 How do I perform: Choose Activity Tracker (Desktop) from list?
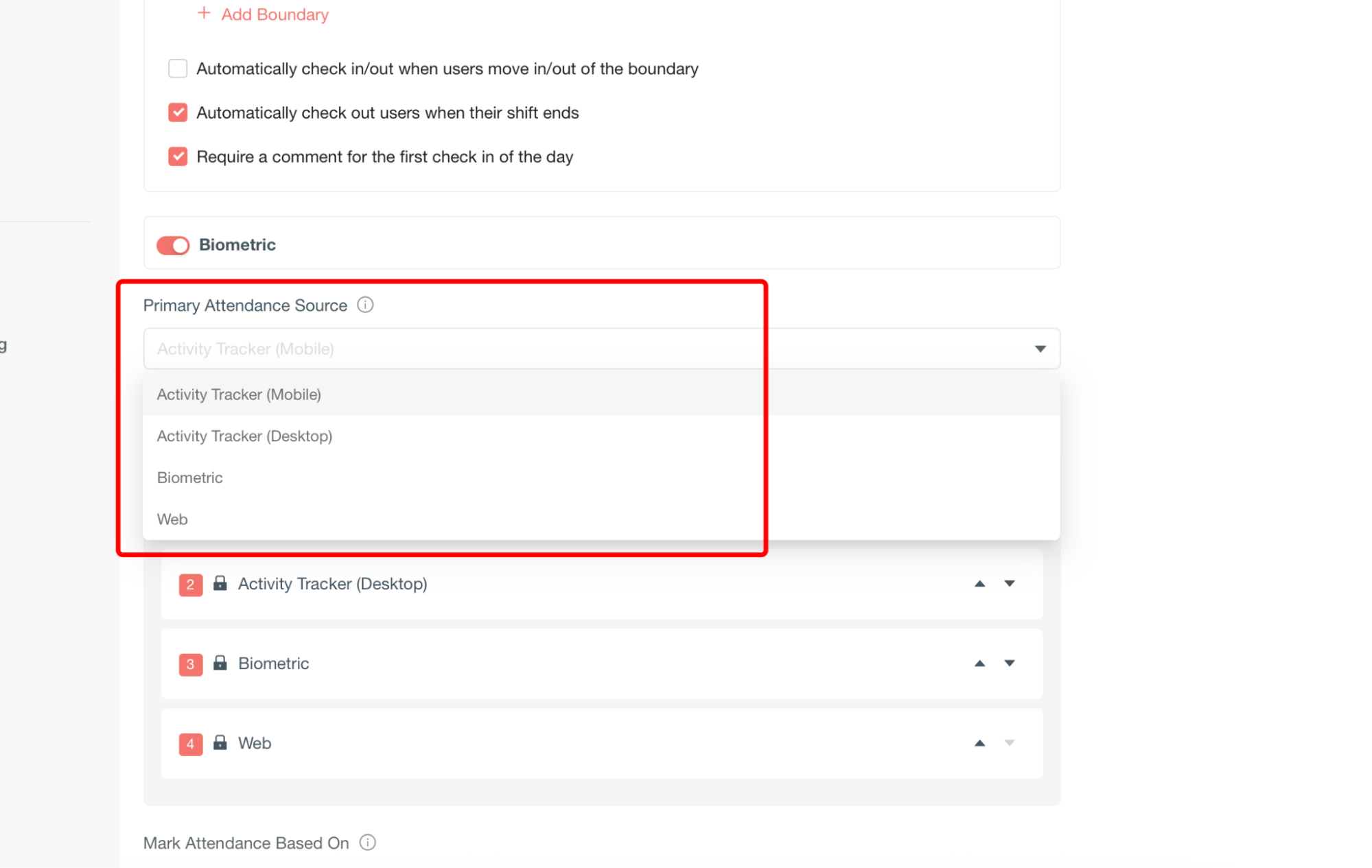coord(244,436)
